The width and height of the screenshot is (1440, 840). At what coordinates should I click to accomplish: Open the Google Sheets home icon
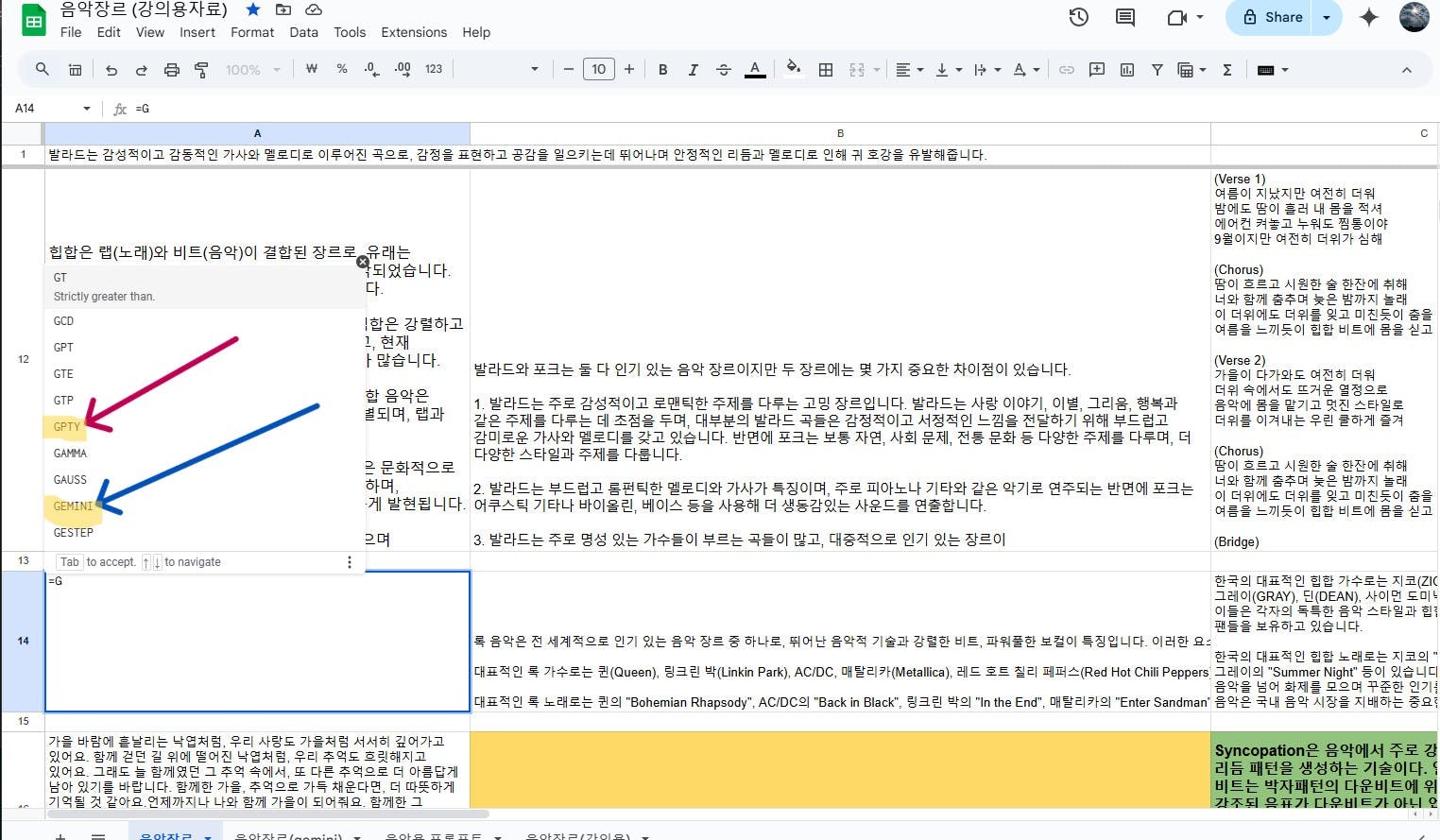(x=34, y=20)
